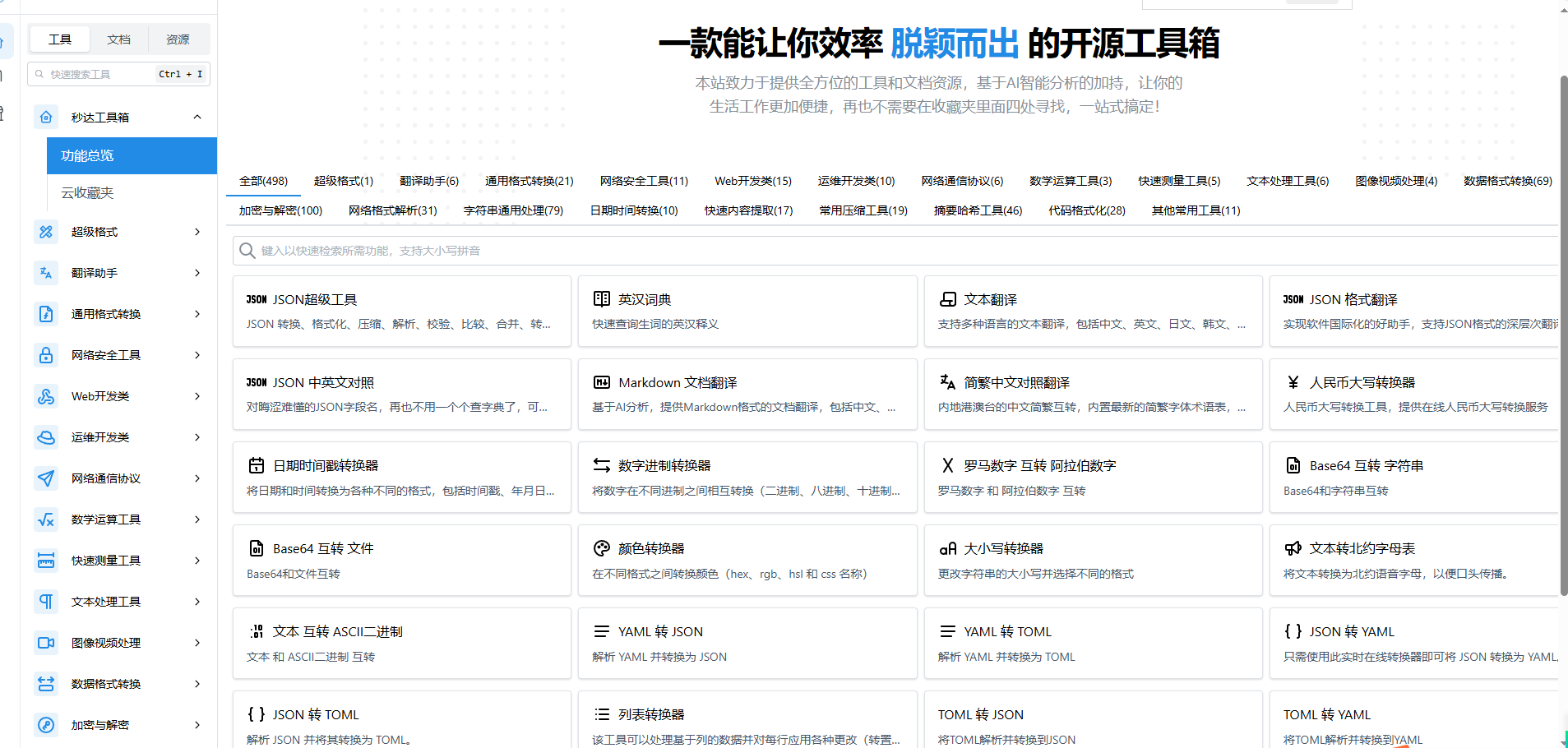
Task: Click the 超级格式 sidebar icon
Action: pos(46,232)
